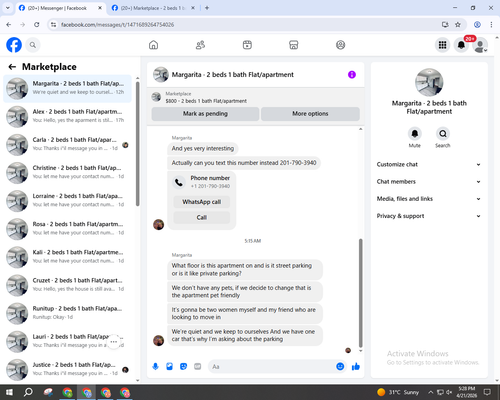Mute conversation using the bell icon
Image resolution: width=500 pixels, height=400 pixels.
pyautogui.click(x=414, y=134)
